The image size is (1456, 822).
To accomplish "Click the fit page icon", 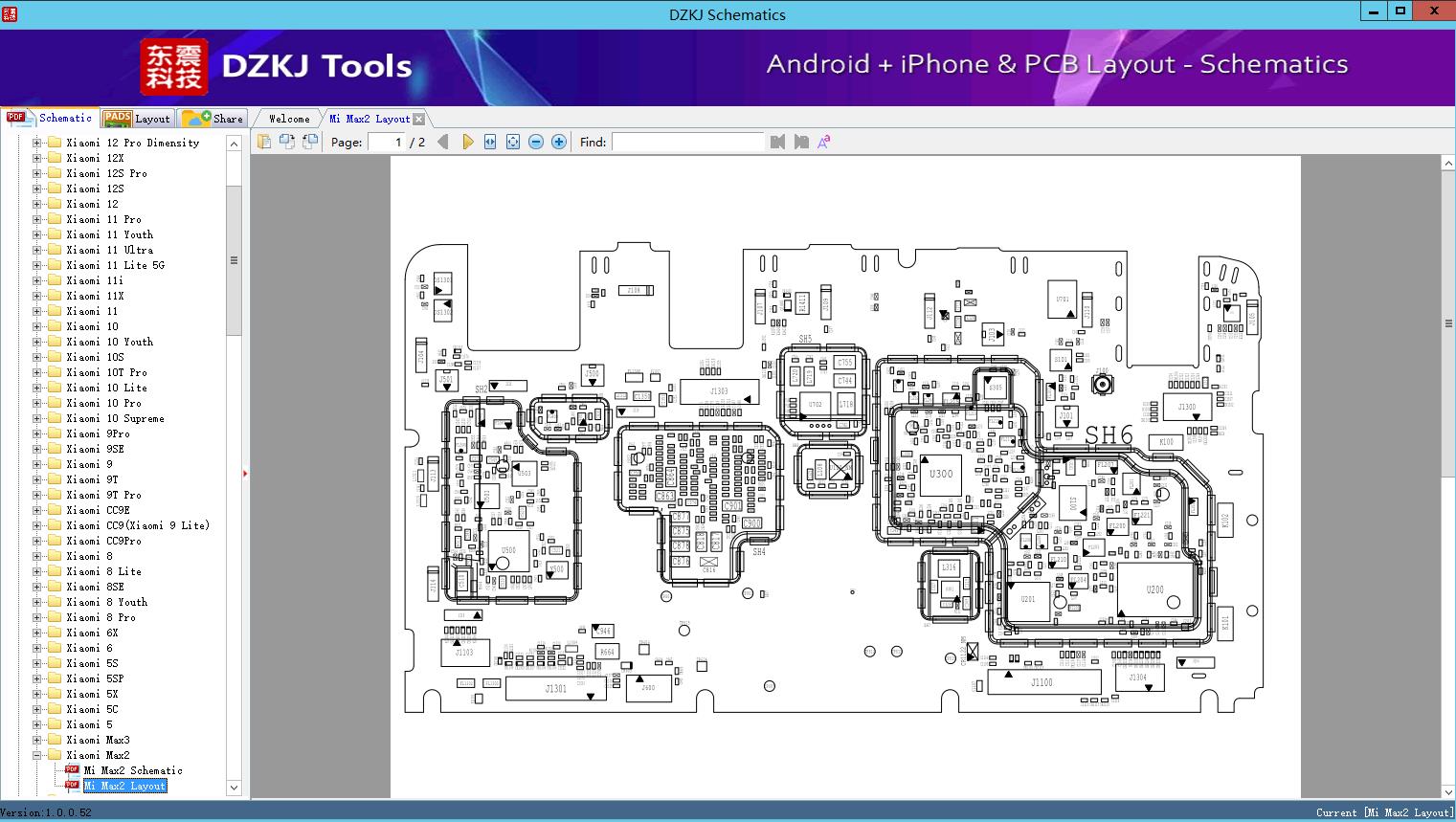I will pos(513,142).
